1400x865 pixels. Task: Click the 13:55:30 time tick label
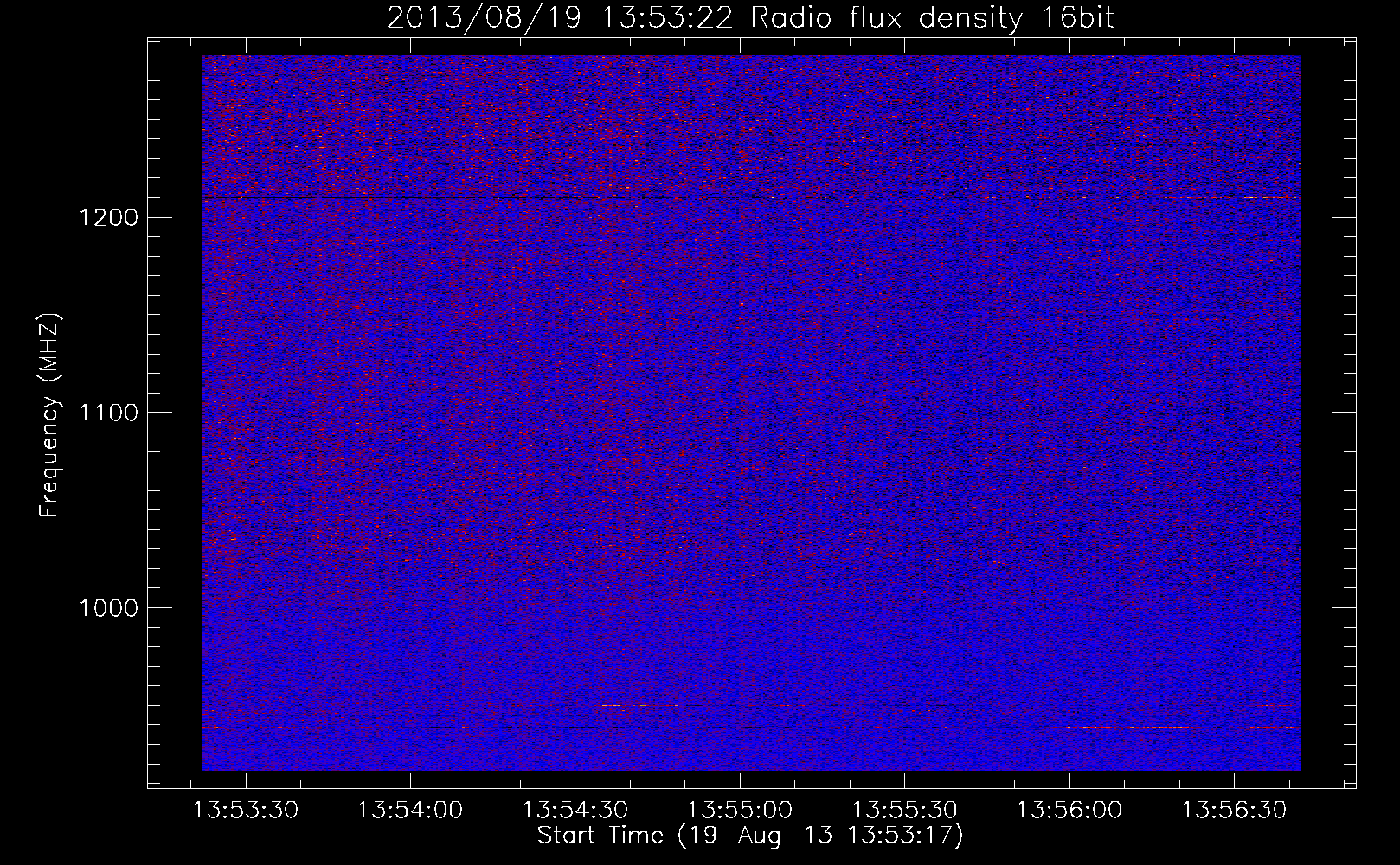(x=905, y=811)
